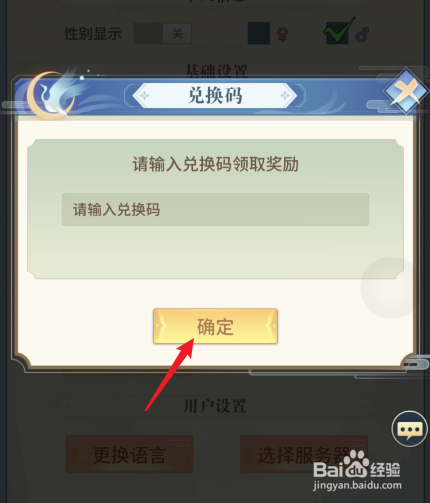Viewport: 430px width, 503px height.
Task: Click the 基础设置 section header
Action: [x=216, y=70]
